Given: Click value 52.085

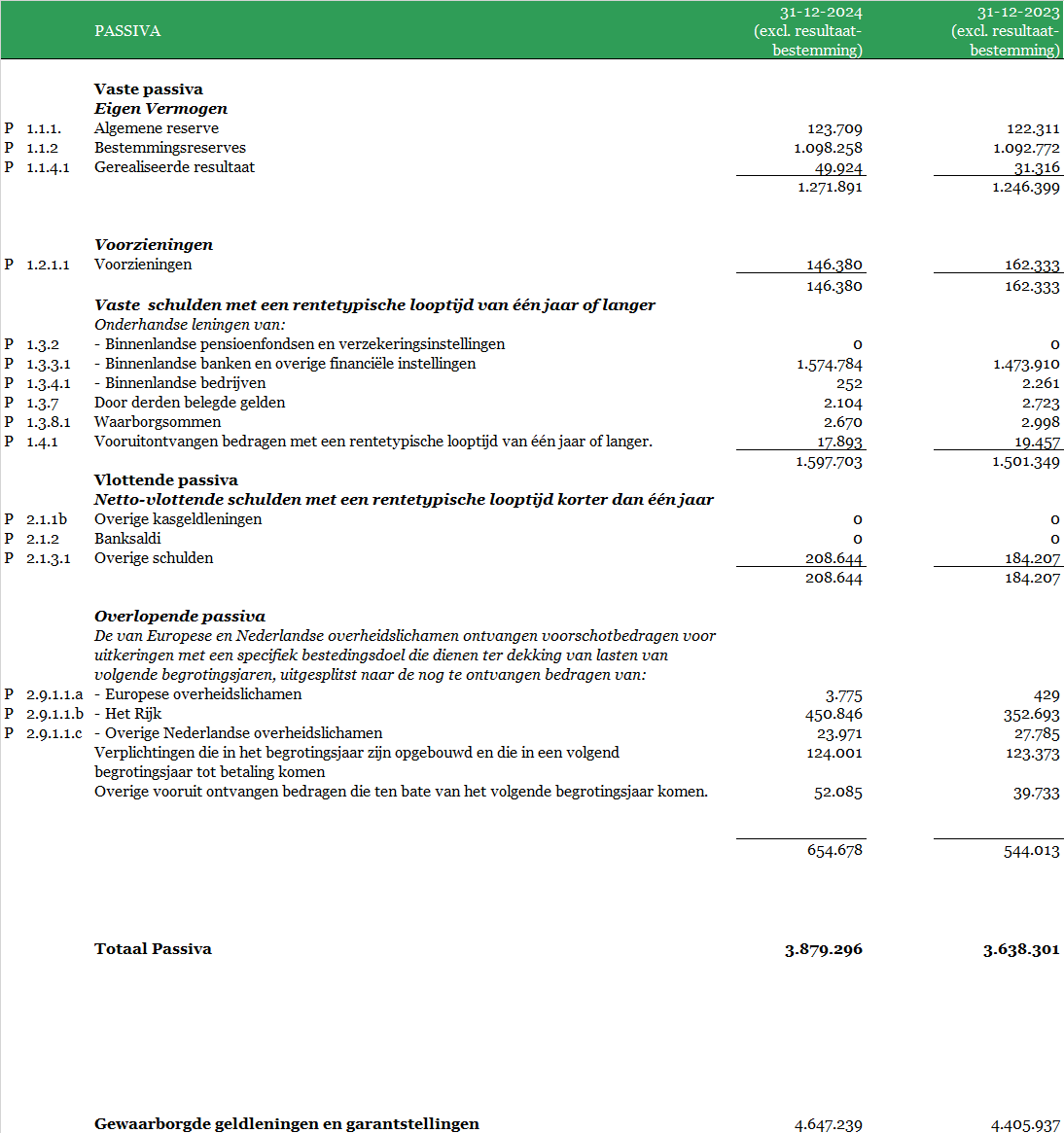Looking at the screenshot, I should point(838,793).
